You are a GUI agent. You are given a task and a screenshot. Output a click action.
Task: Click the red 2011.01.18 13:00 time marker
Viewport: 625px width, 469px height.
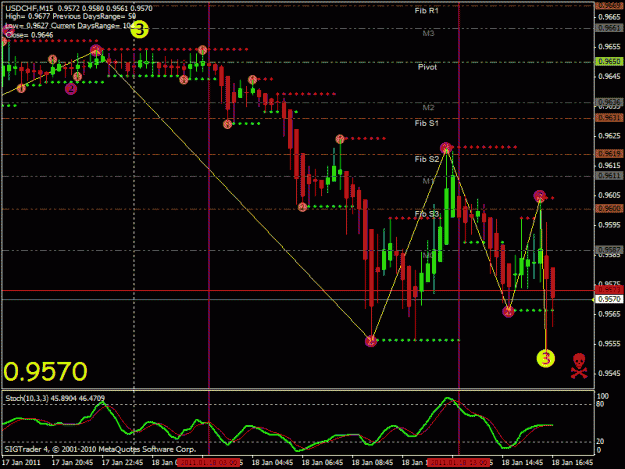point(458,463)
